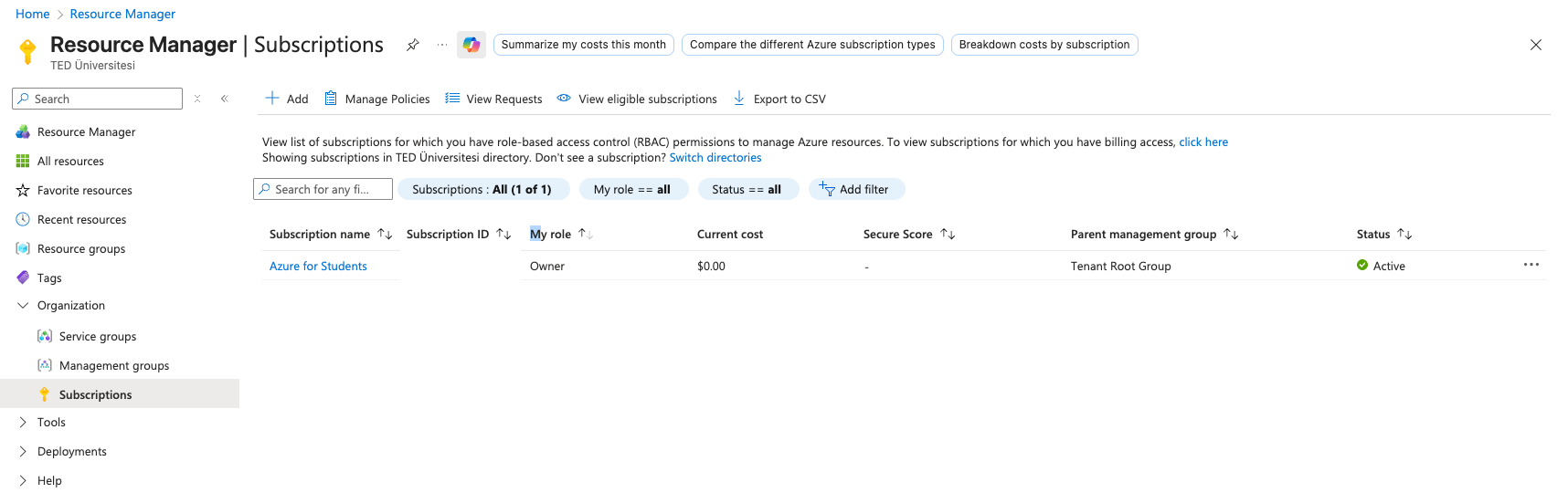
Task: Click the Manage Policies clipboard icon
Action: point(331,99)
